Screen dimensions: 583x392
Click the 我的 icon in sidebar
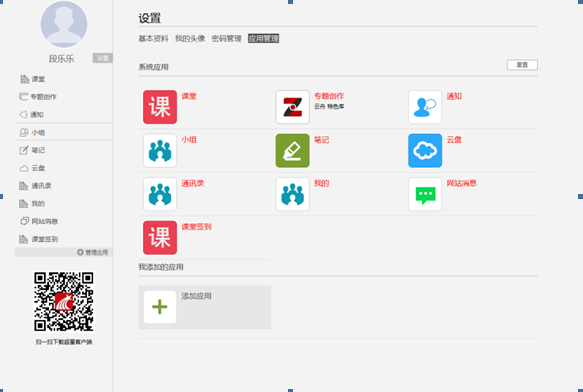(x=24, y=203)
